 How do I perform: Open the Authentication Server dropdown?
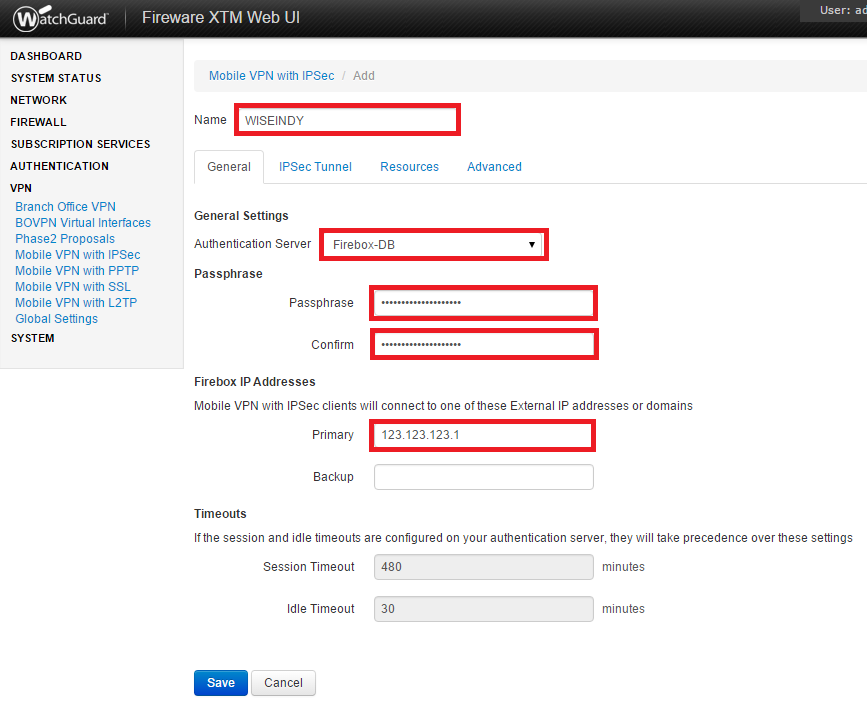[x=434, y=244]
